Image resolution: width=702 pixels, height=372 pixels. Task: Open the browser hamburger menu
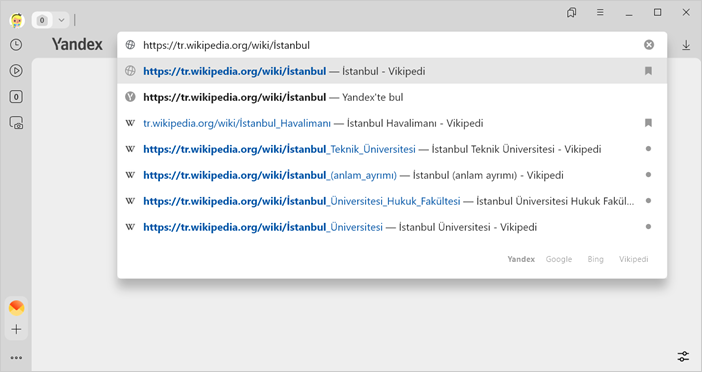(600, 13)
